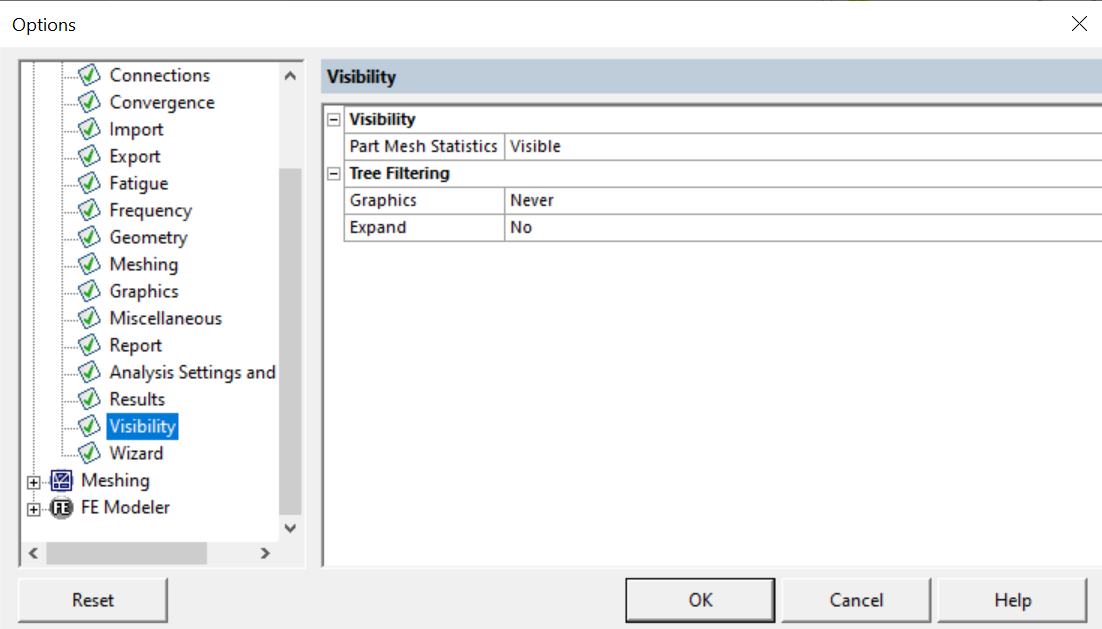Click the checkmark icon beside Import
Screen dimensions: 1102x629
point(89,129)
